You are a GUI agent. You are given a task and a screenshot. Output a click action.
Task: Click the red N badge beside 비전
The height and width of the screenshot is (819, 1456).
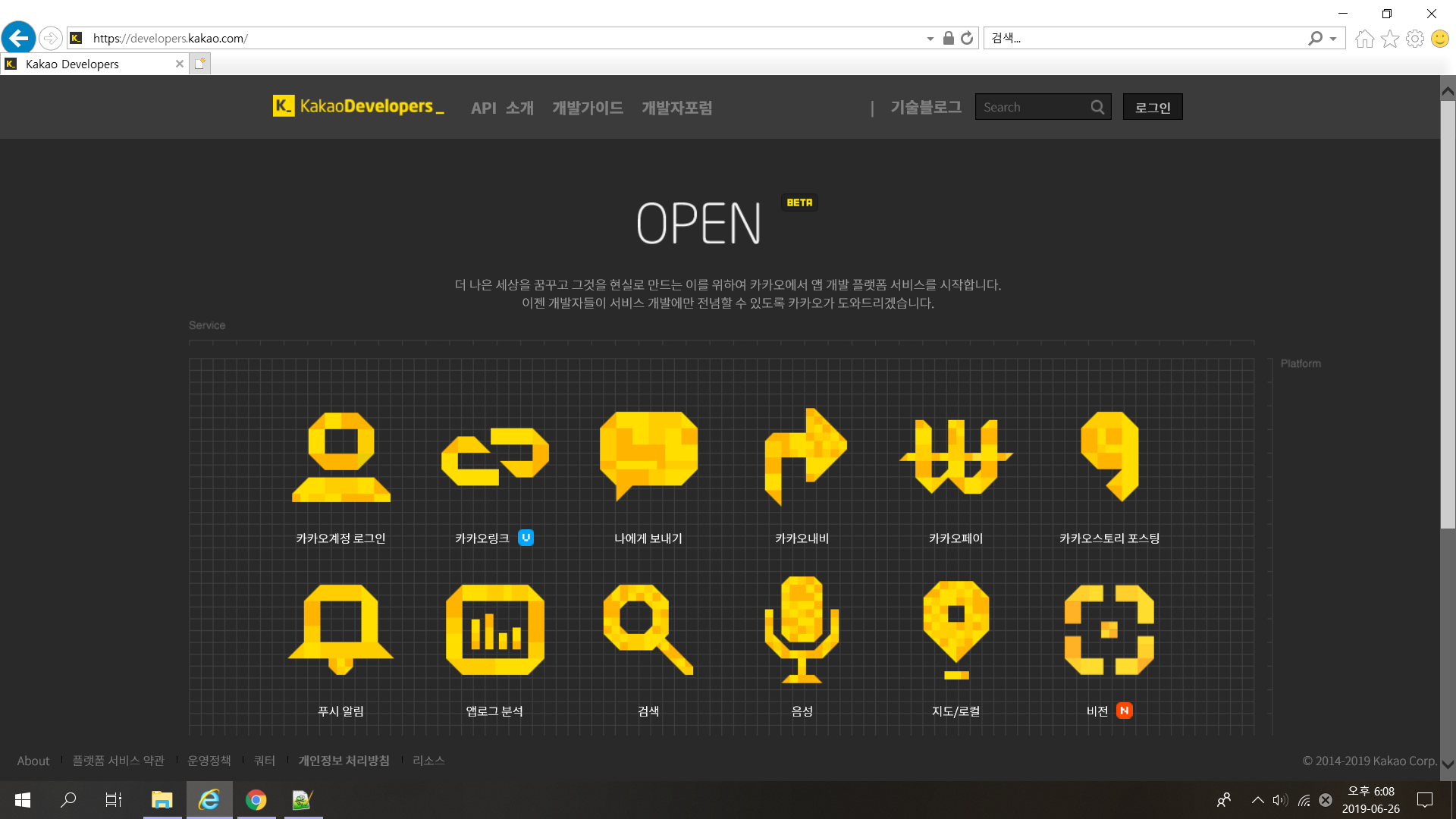[x=1125, y=711]
